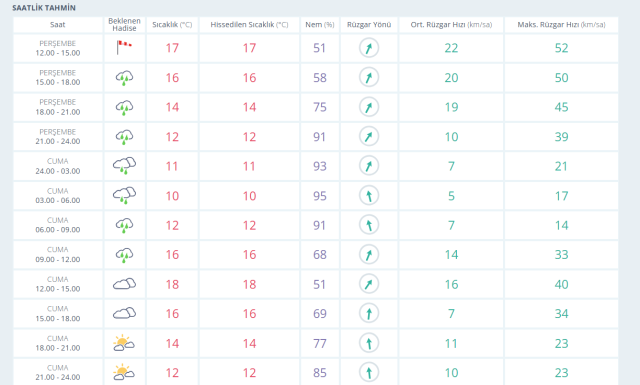This screenshot has height=385, width=640.
Task: Click the 'Hissedilen Sıcaklık (°C)' column header
Action: (249, 24)
